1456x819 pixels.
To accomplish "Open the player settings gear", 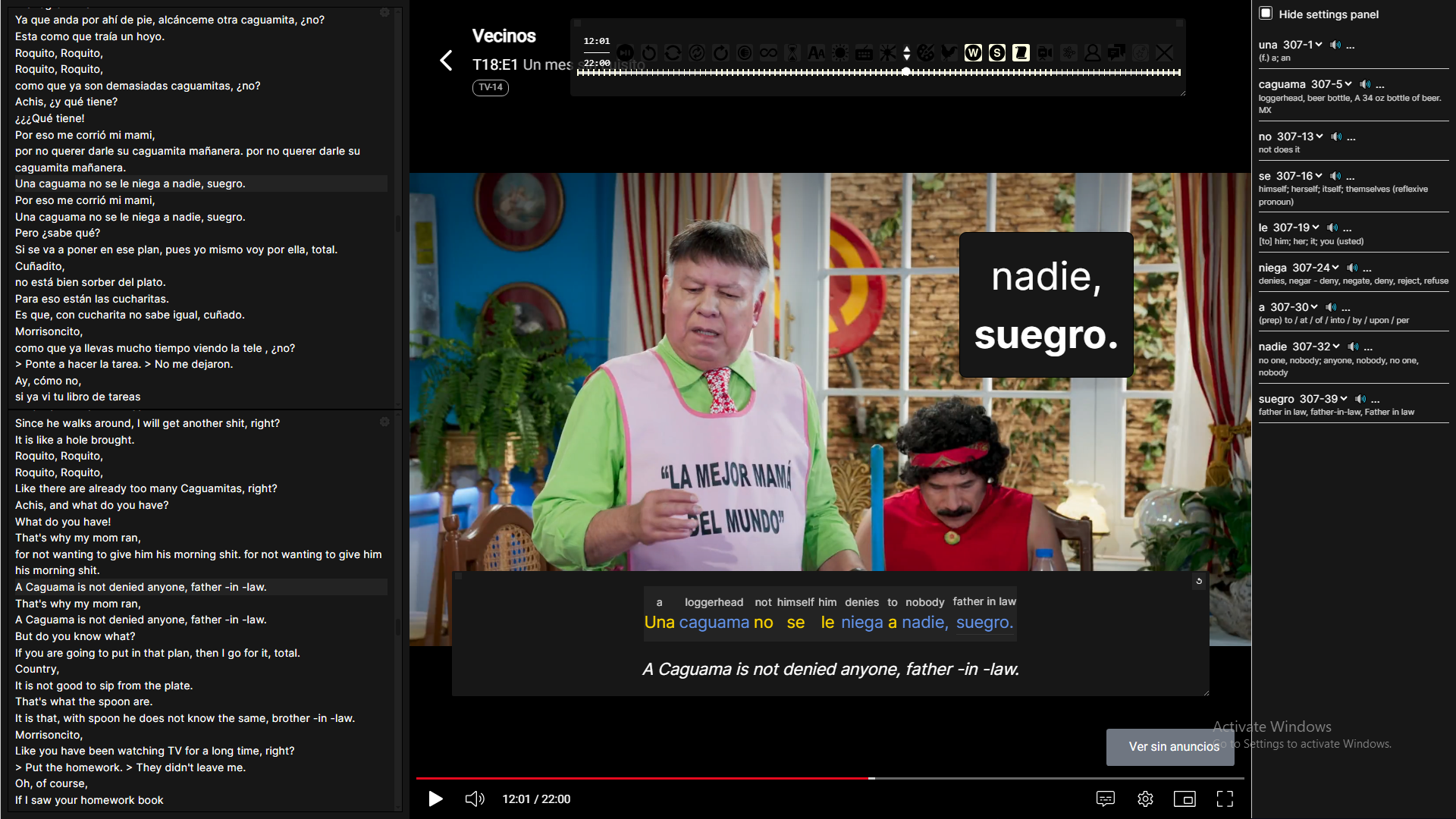I will click(x=1145, y=799).
